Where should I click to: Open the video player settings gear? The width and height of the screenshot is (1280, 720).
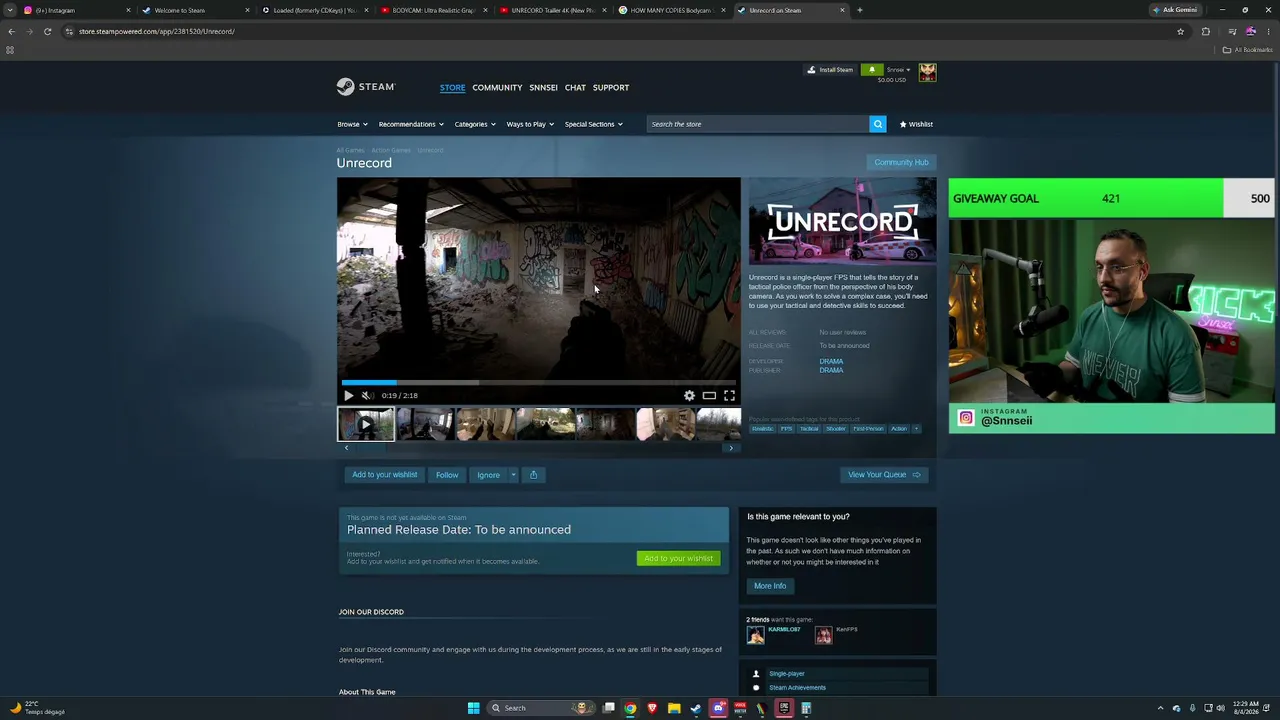pos(689,395)
